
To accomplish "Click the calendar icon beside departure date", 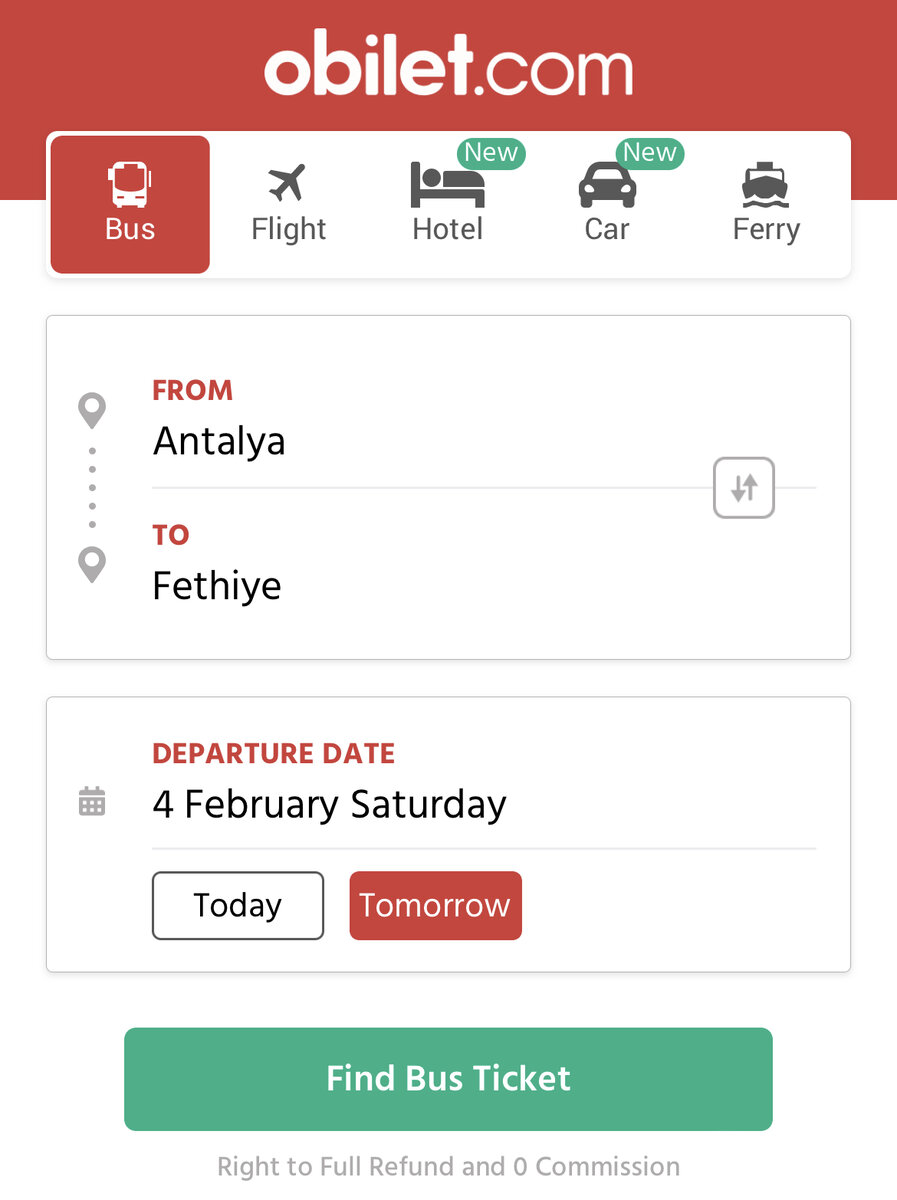I will point(92,802).
